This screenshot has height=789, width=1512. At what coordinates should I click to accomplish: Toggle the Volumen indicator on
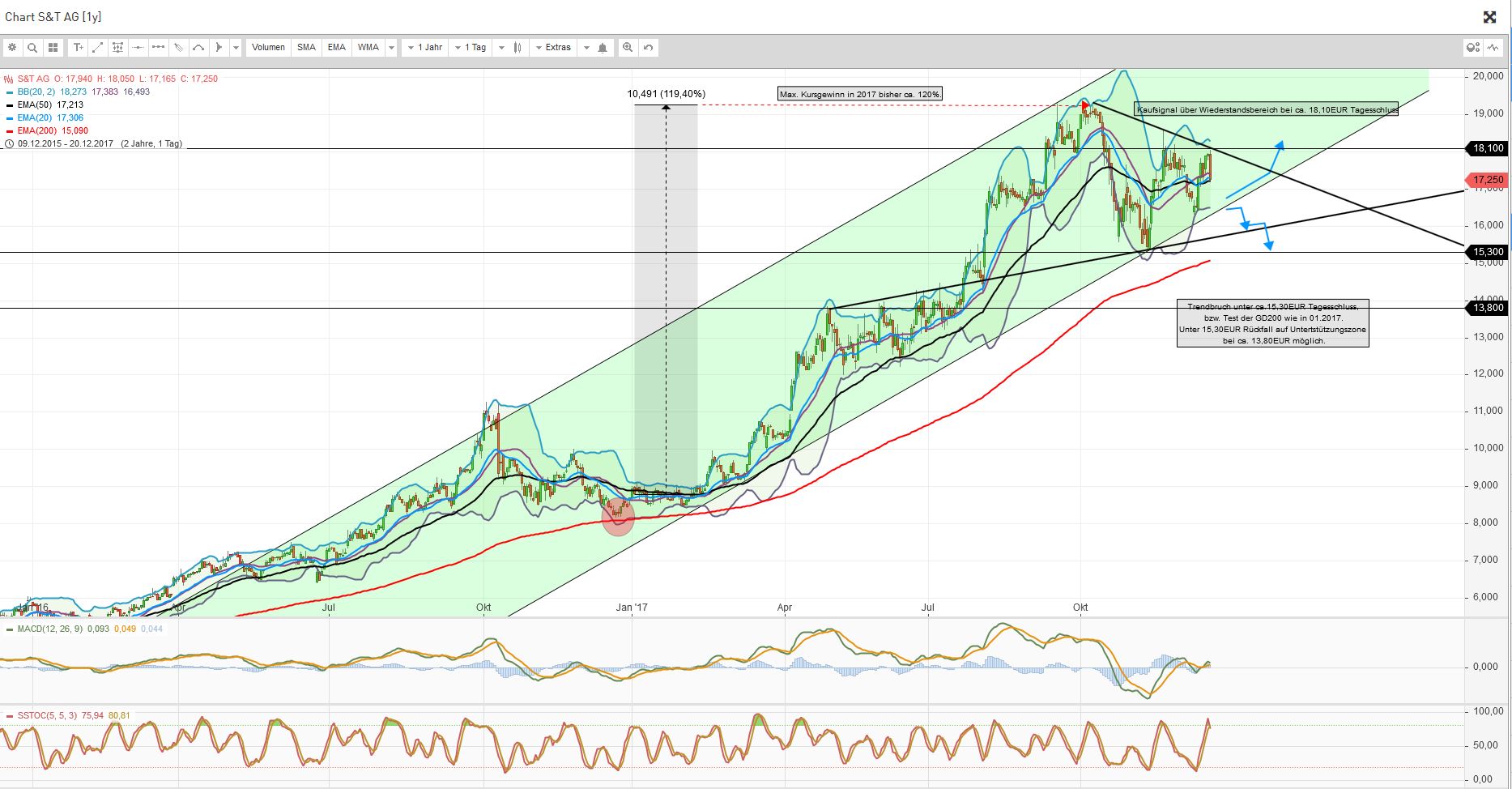point(268,47)
